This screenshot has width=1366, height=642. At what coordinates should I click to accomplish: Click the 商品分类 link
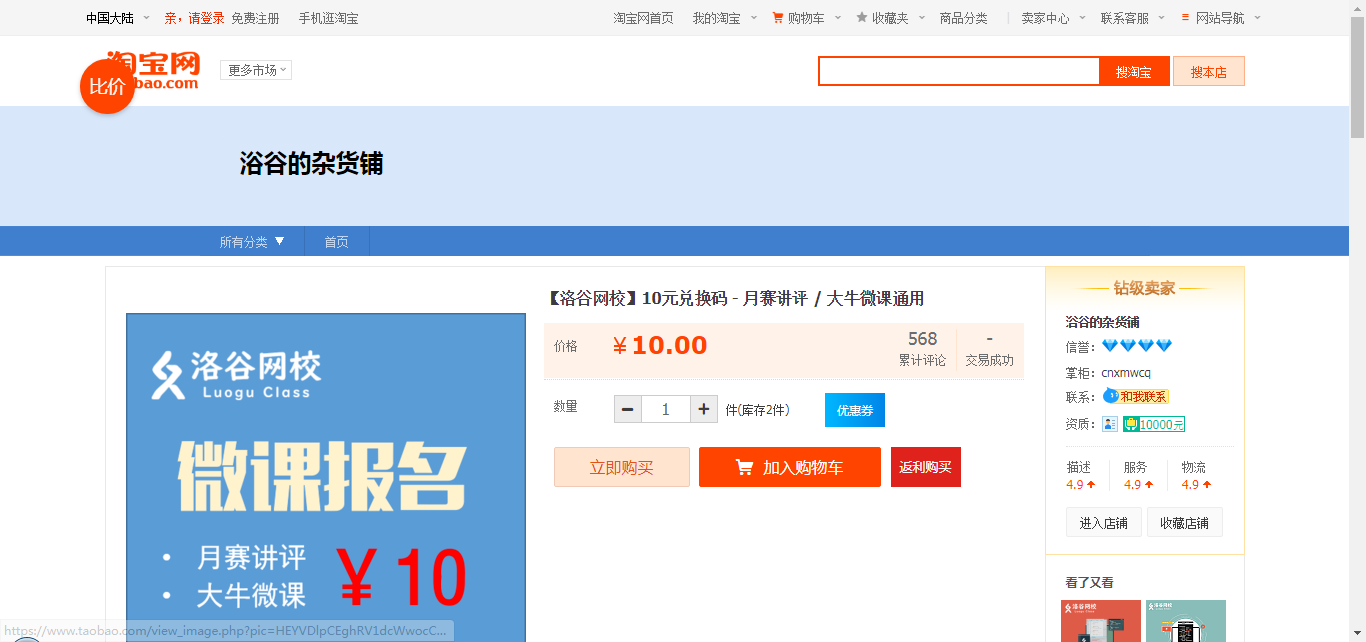964,18
